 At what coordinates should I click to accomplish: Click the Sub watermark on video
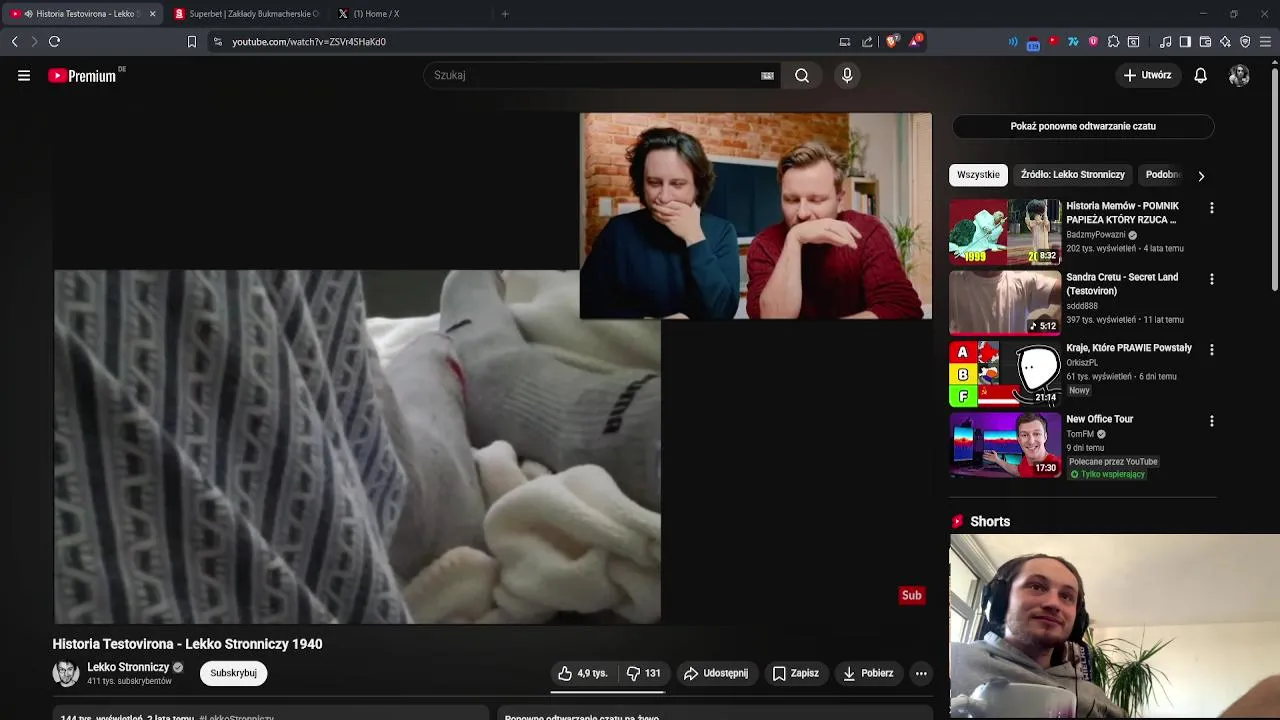(912, 595)
